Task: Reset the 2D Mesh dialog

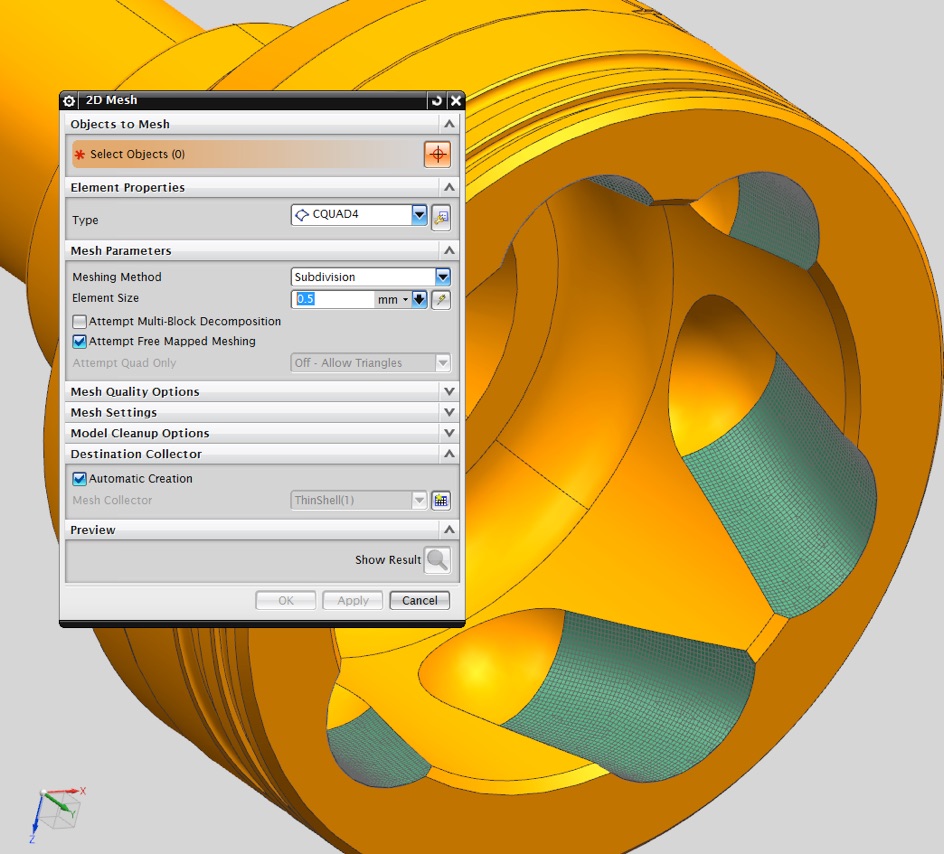Action: click(x=436, y=101)
